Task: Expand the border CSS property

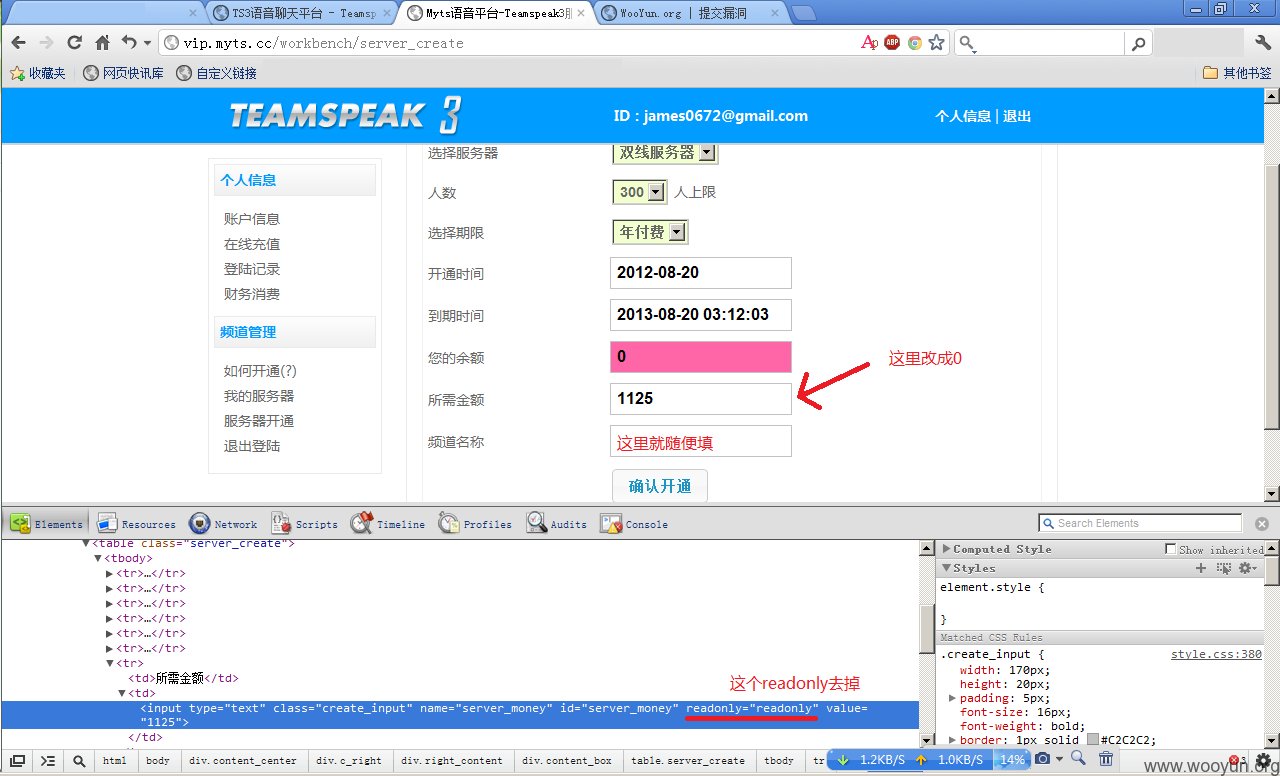Action: coord(953,740)
